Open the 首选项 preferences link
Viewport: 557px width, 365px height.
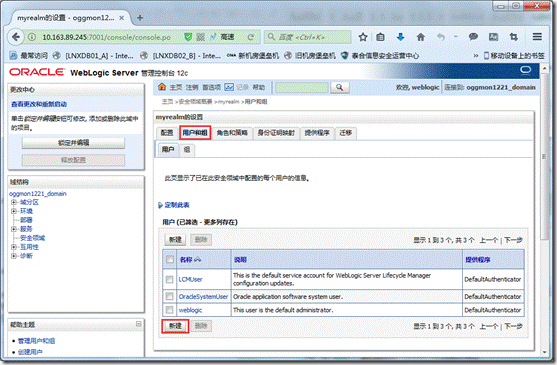click(x=212, y=87)
